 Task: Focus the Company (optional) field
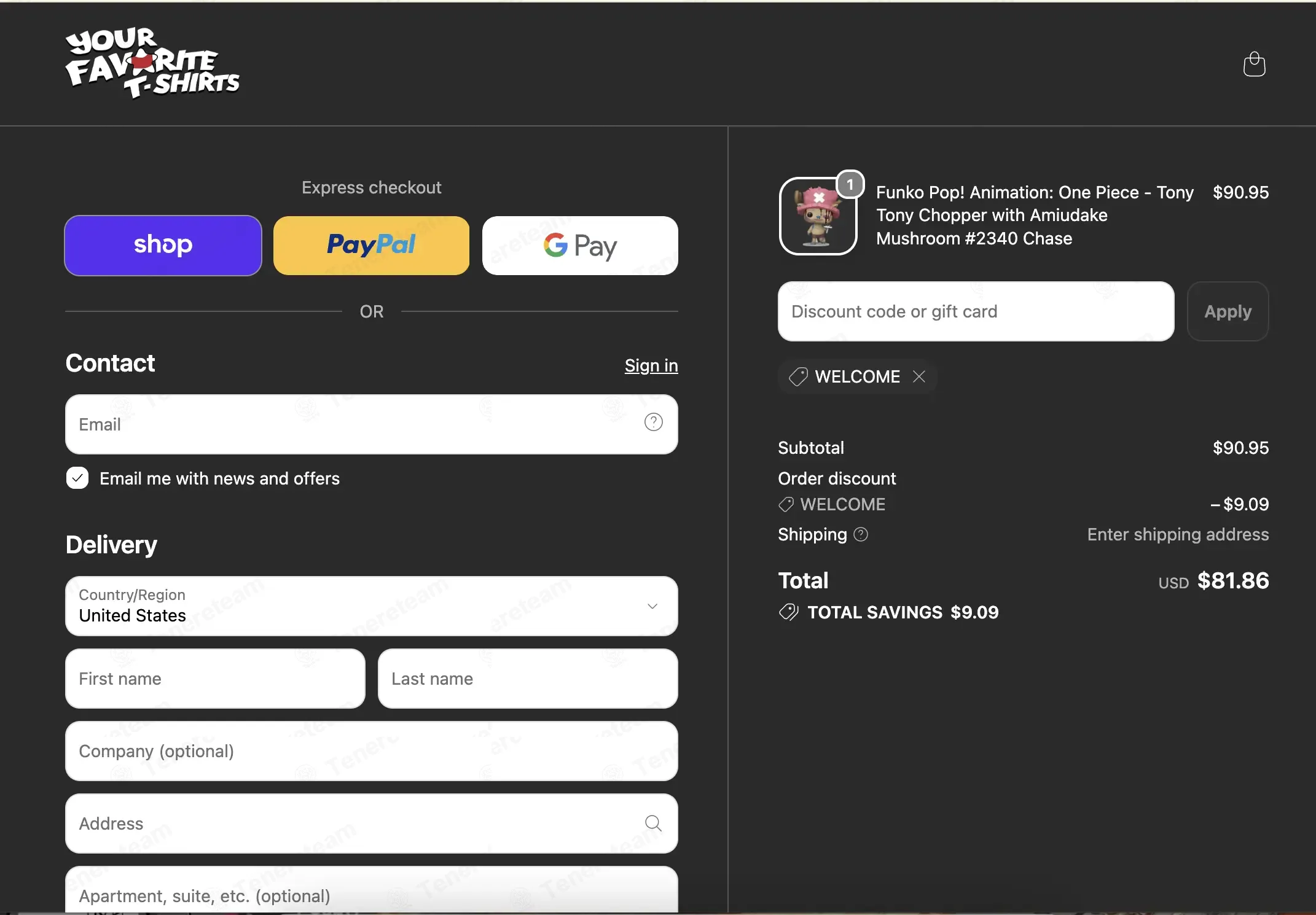pos(371,751)
